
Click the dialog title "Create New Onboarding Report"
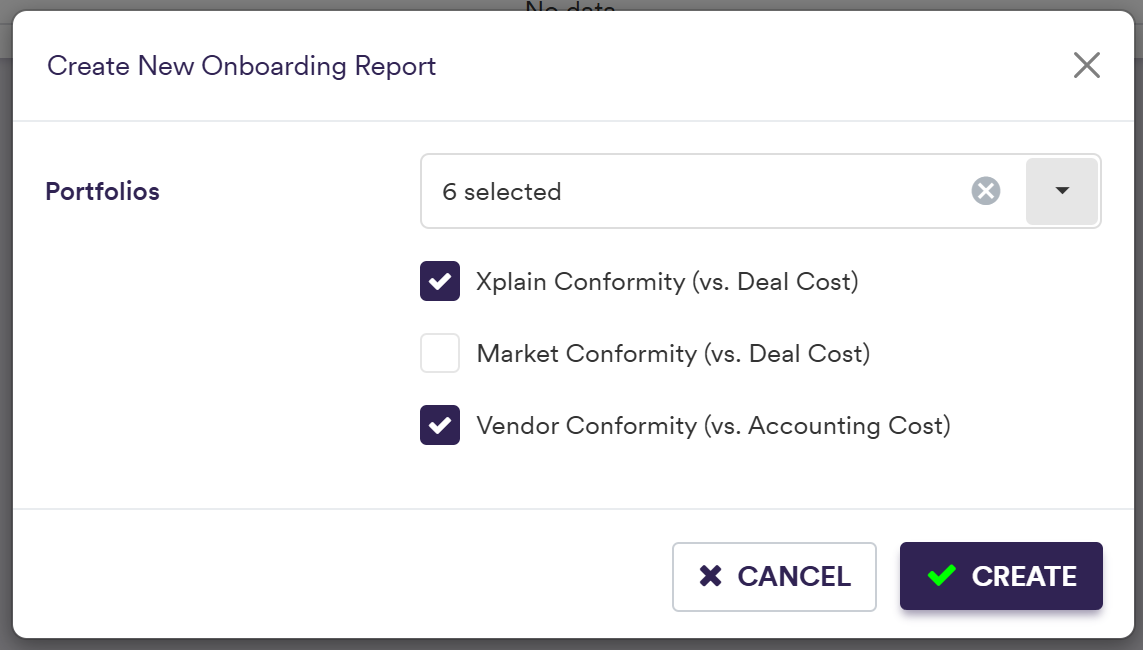(242, 66)
